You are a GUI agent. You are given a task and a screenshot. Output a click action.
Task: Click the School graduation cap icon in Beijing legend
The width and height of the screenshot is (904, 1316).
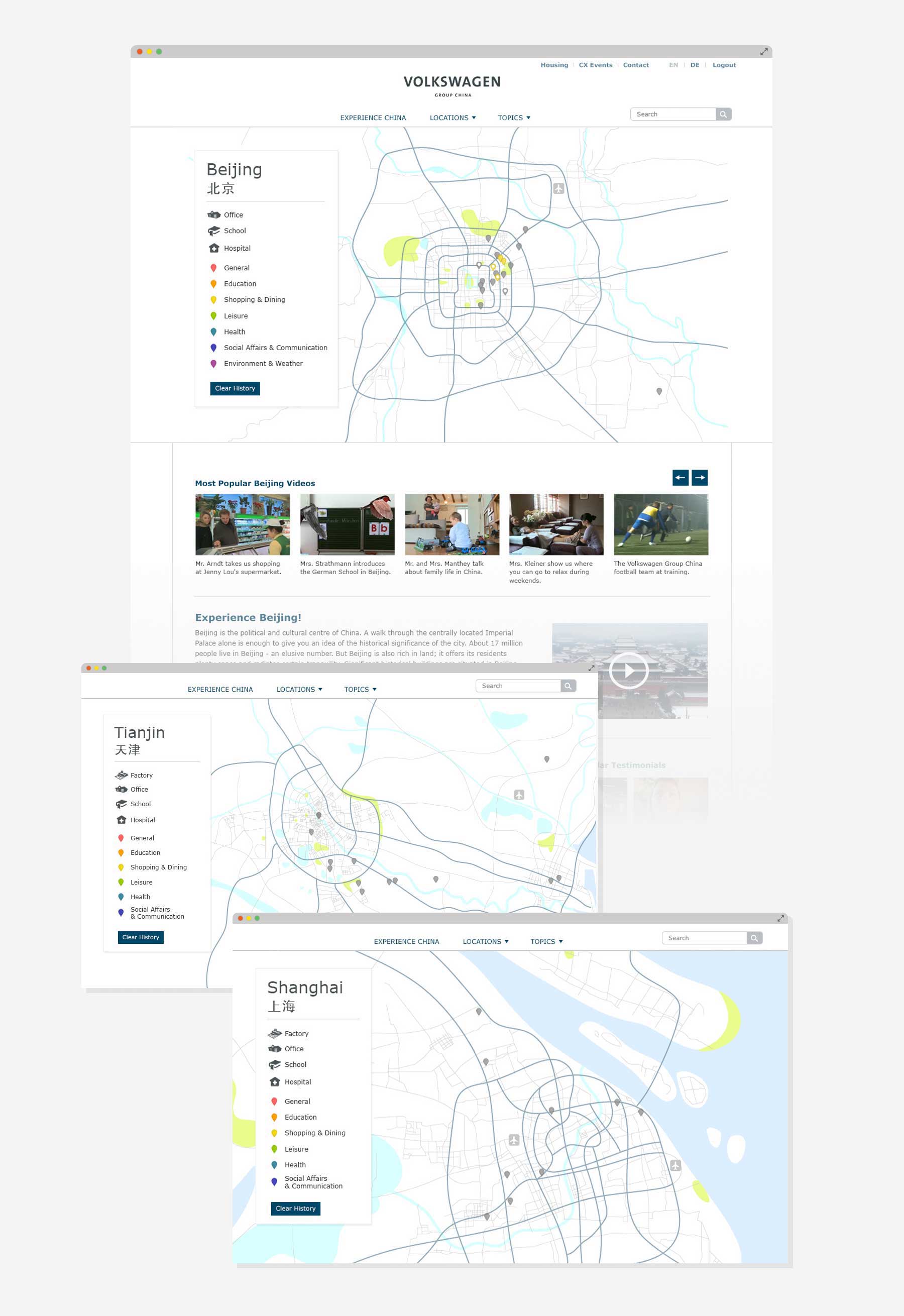pos(213,231)
